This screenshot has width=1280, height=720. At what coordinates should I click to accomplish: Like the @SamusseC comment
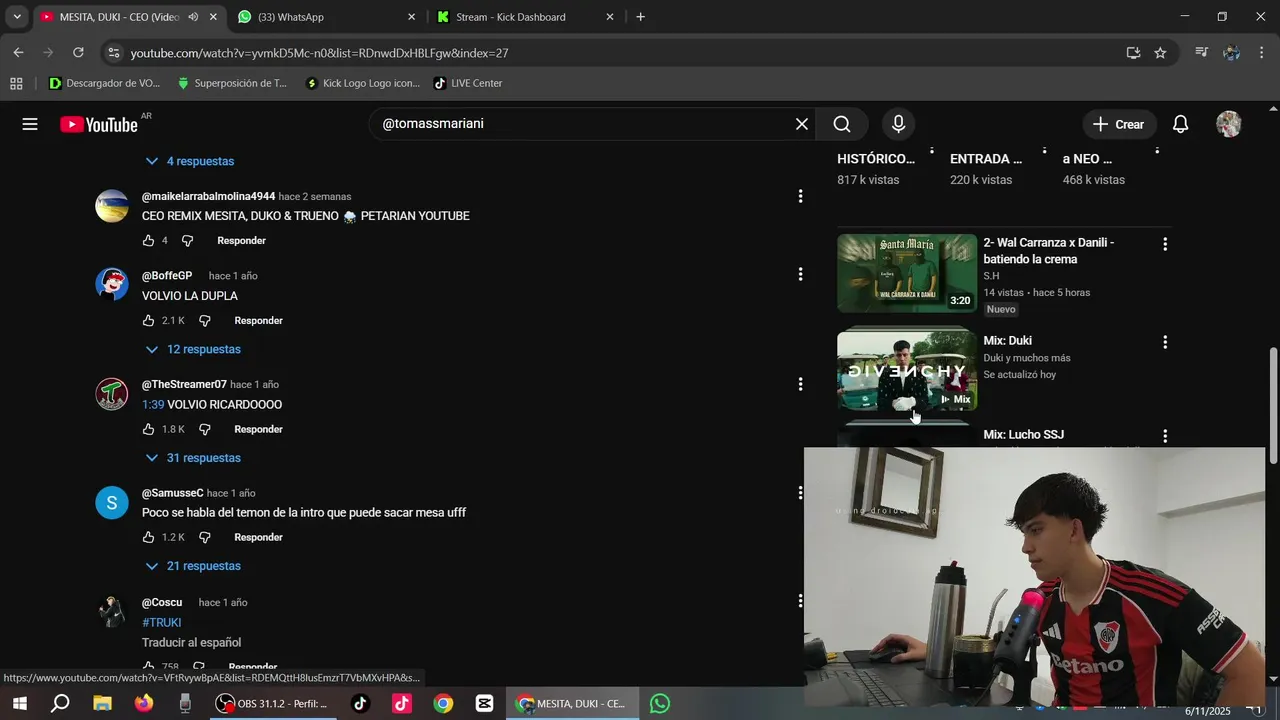(148, 537)
